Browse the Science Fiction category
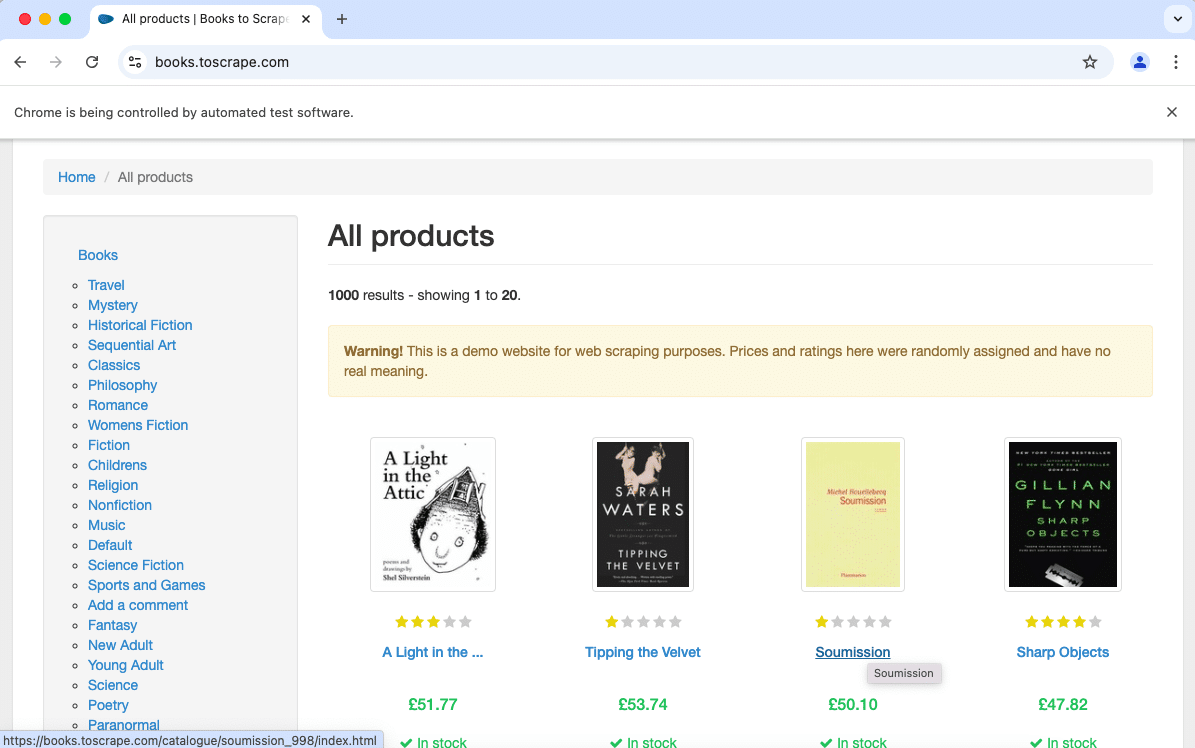This screenshot has height=748, width=1195. (136, 565)
